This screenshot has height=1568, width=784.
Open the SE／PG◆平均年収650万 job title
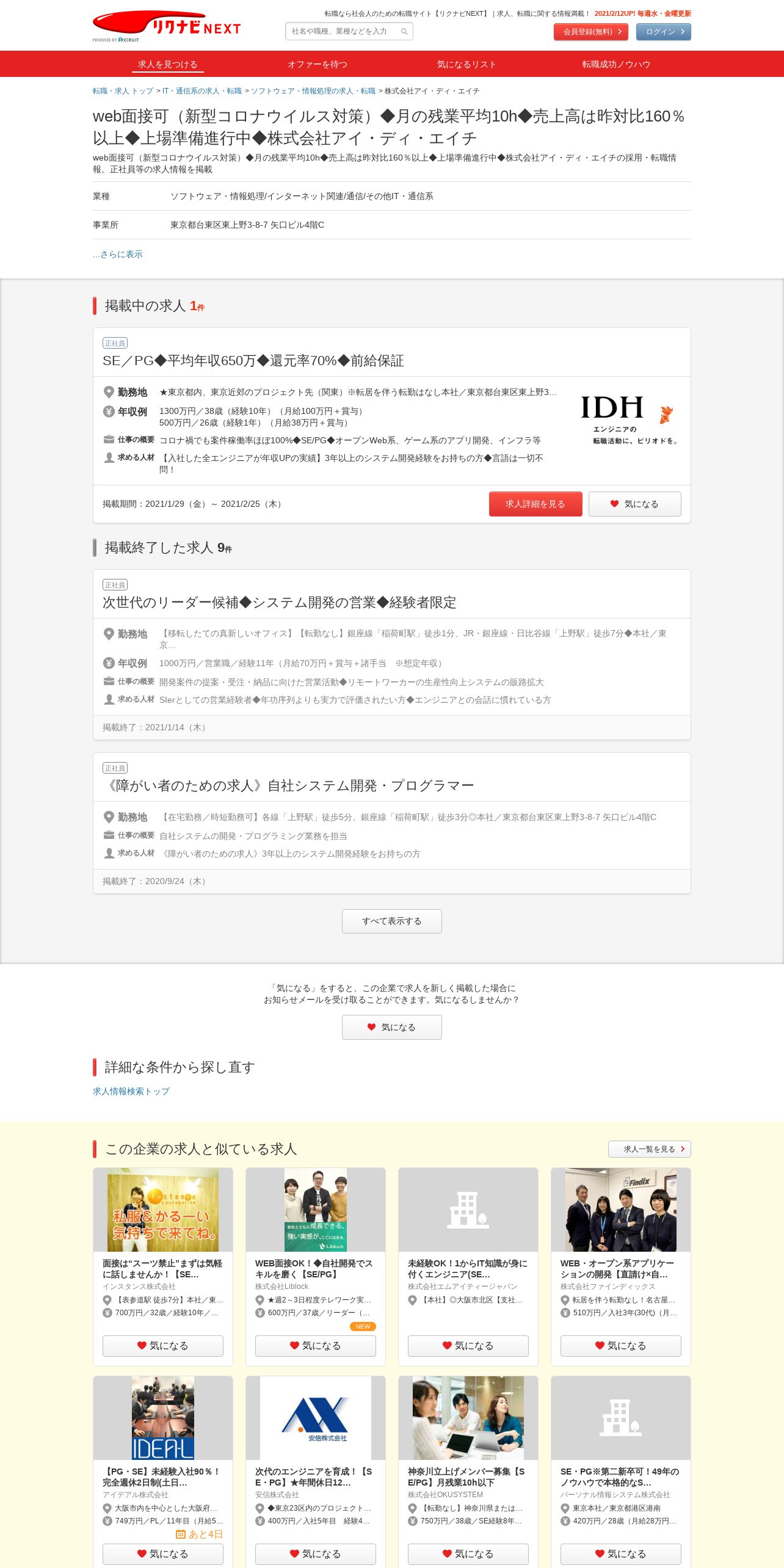click(x=253, y=361)
